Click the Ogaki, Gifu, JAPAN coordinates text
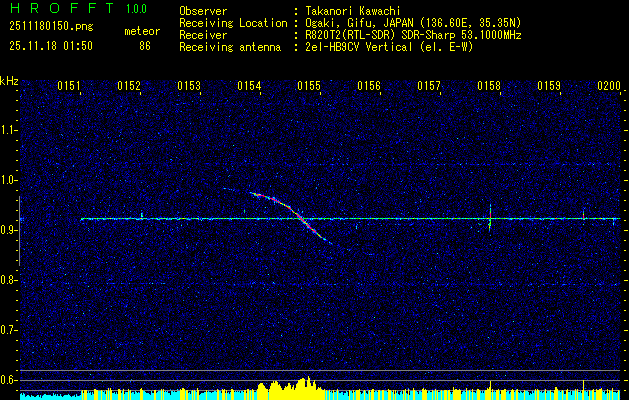The width and height of the screenshot is (629, 400). click(413, 23)
